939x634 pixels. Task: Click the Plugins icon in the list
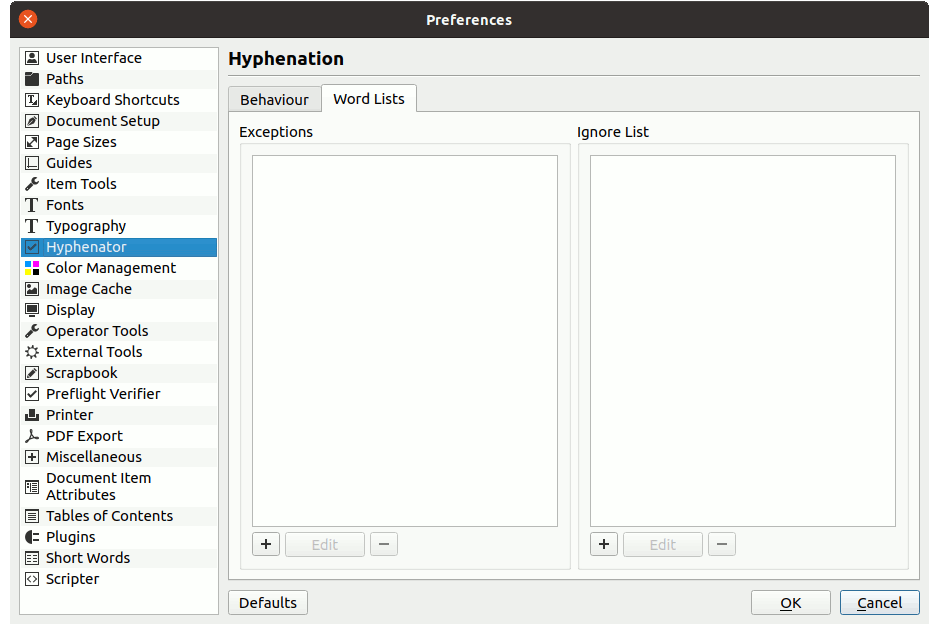32,537
